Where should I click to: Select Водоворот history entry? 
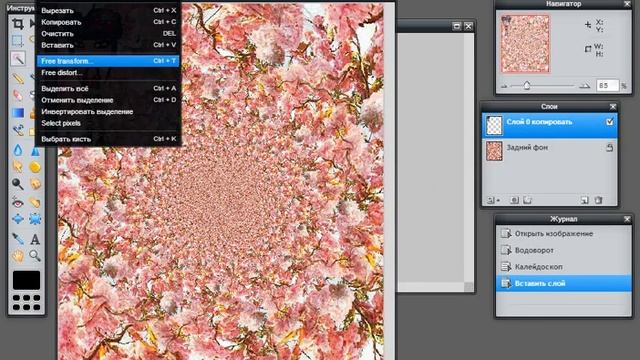(x=564, y=250)
